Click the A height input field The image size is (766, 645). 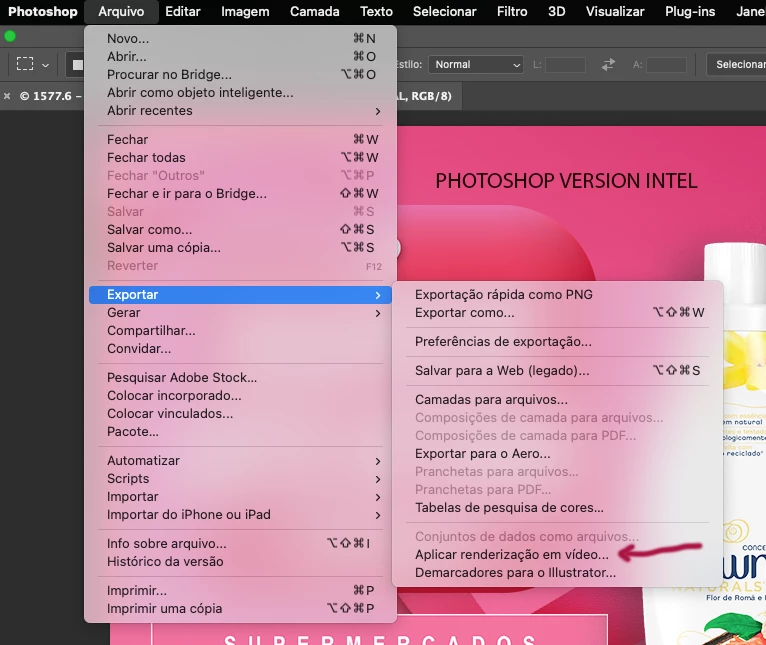(666, 64)
